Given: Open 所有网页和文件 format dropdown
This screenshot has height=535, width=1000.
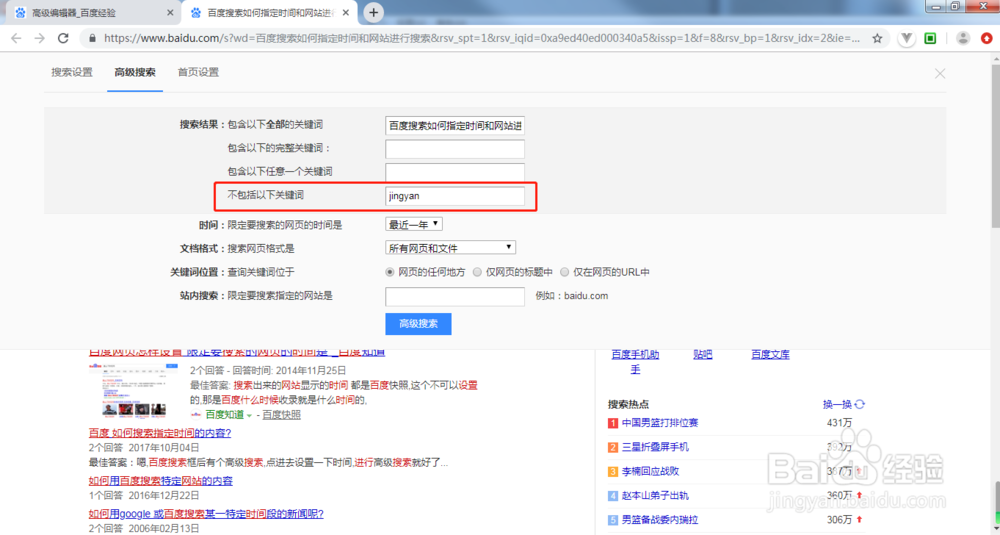Looking at the screenshot, I should pos(450,247).
